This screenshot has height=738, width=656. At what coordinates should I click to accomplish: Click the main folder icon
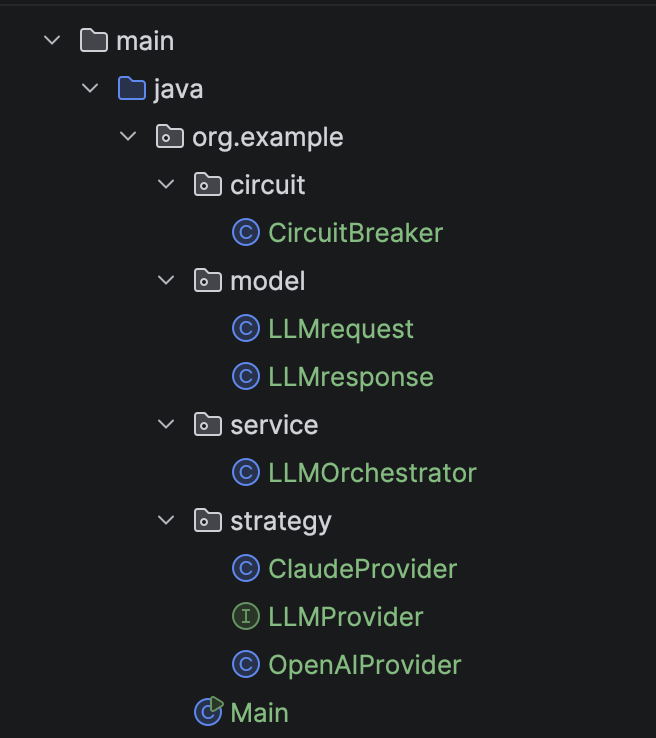pyautogui.click(x=94, y=40)
